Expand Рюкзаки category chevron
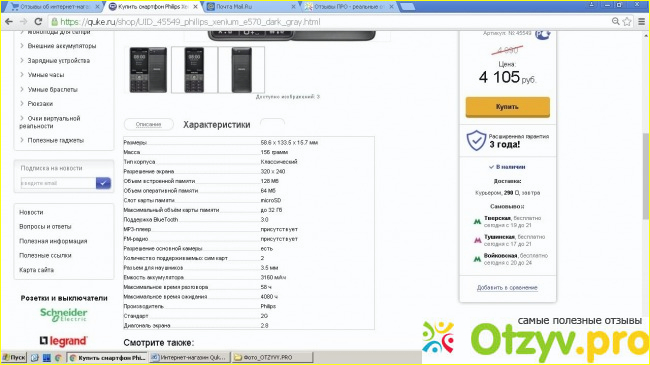Screen dimensions: 650x365 22,103
